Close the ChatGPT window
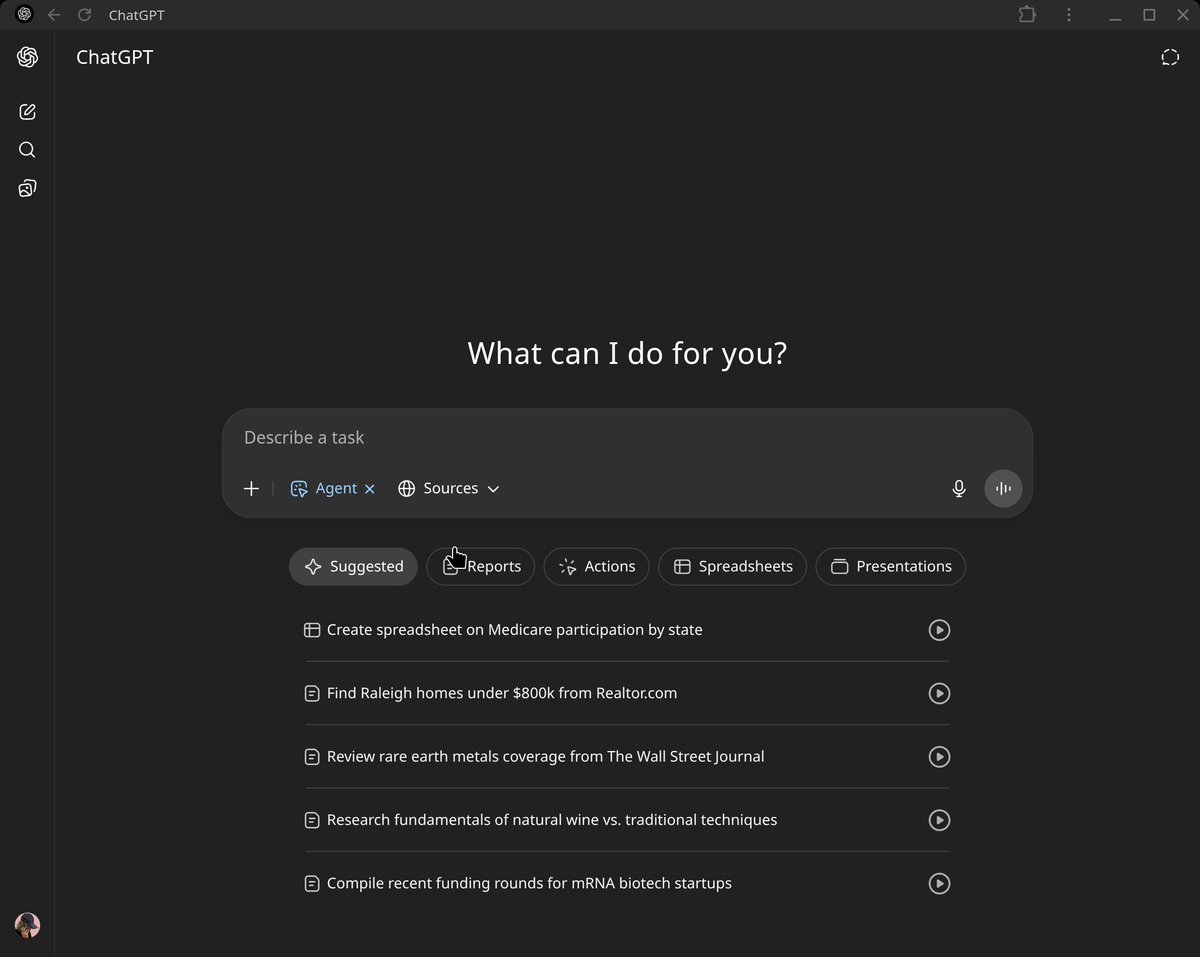Image resolution: width=1200 pixels, height=957 pixels. pyautogui.click(x=1181, y=15)
